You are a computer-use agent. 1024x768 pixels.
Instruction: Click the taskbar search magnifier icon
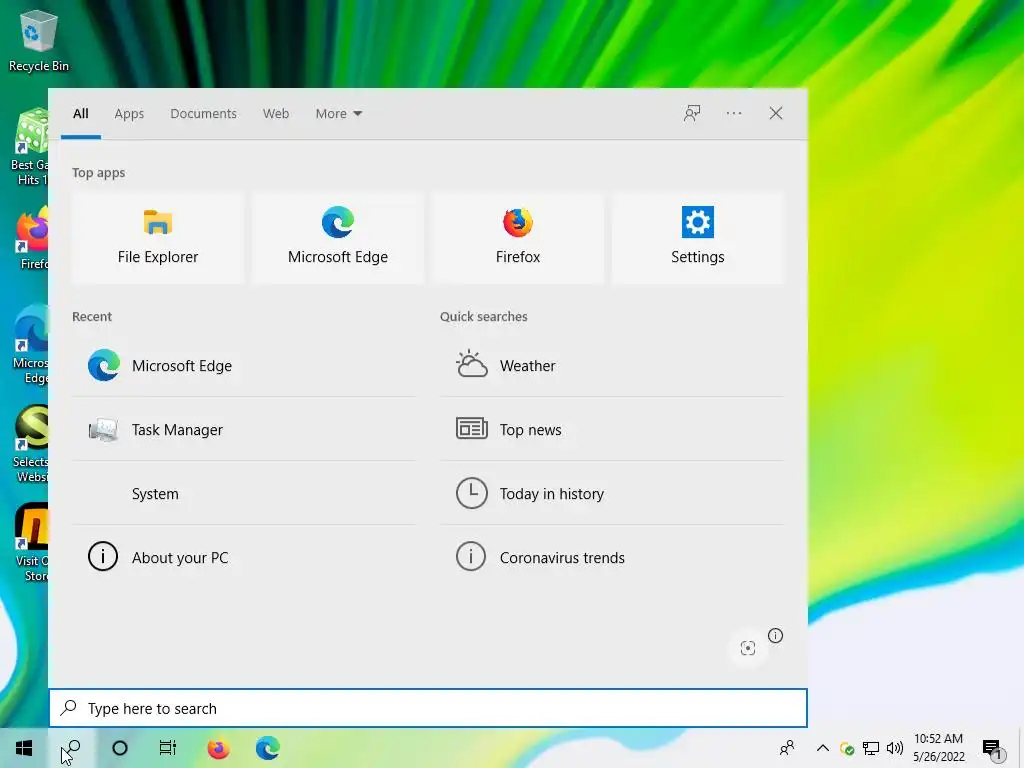(71, 748)
